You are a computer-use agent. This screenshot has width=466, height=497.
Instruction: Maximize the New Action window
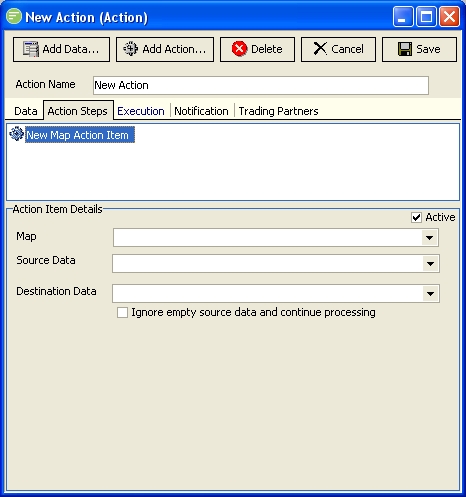[427, 17]
